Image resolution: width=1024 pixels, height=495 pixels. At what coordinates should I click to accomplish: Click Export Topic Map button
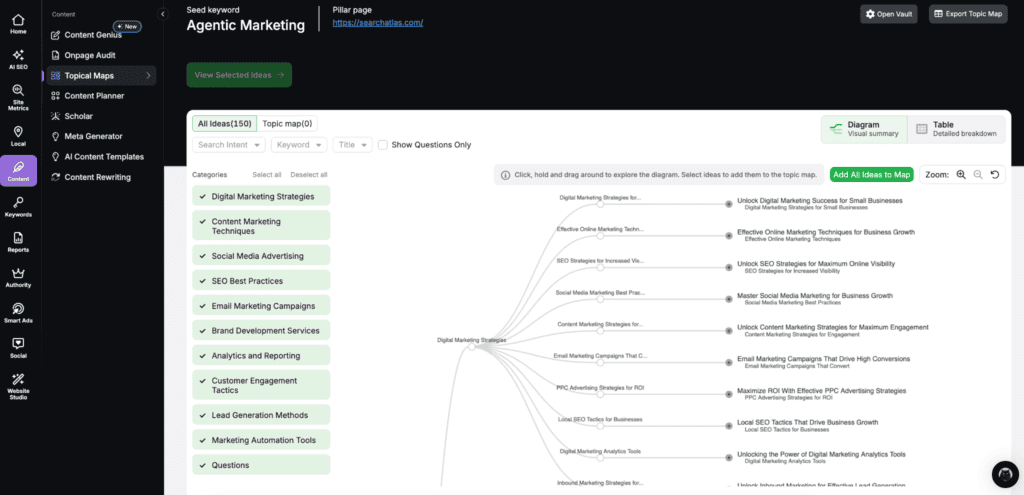(x=968, y=14)
